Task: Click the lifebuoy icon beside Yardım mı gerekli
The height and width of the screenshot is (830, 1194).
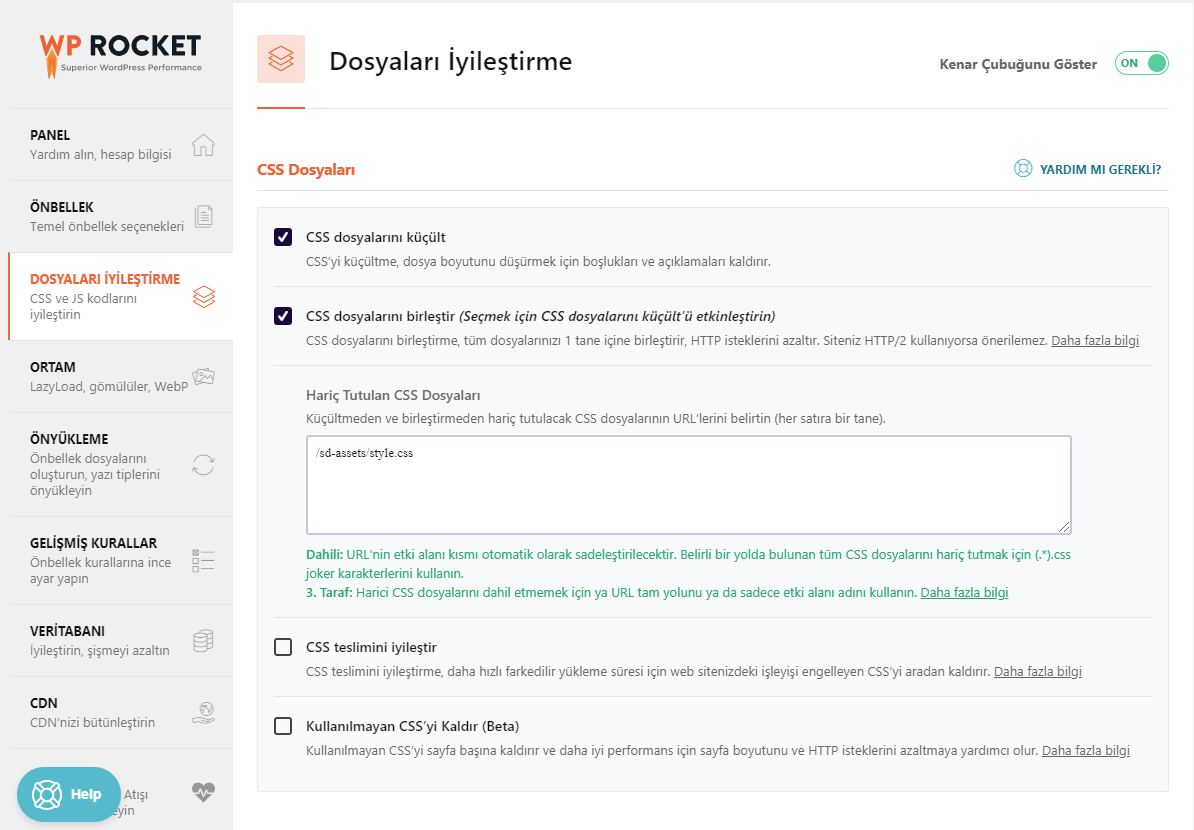Action: pyautogui.click(x=1023, y=168)
